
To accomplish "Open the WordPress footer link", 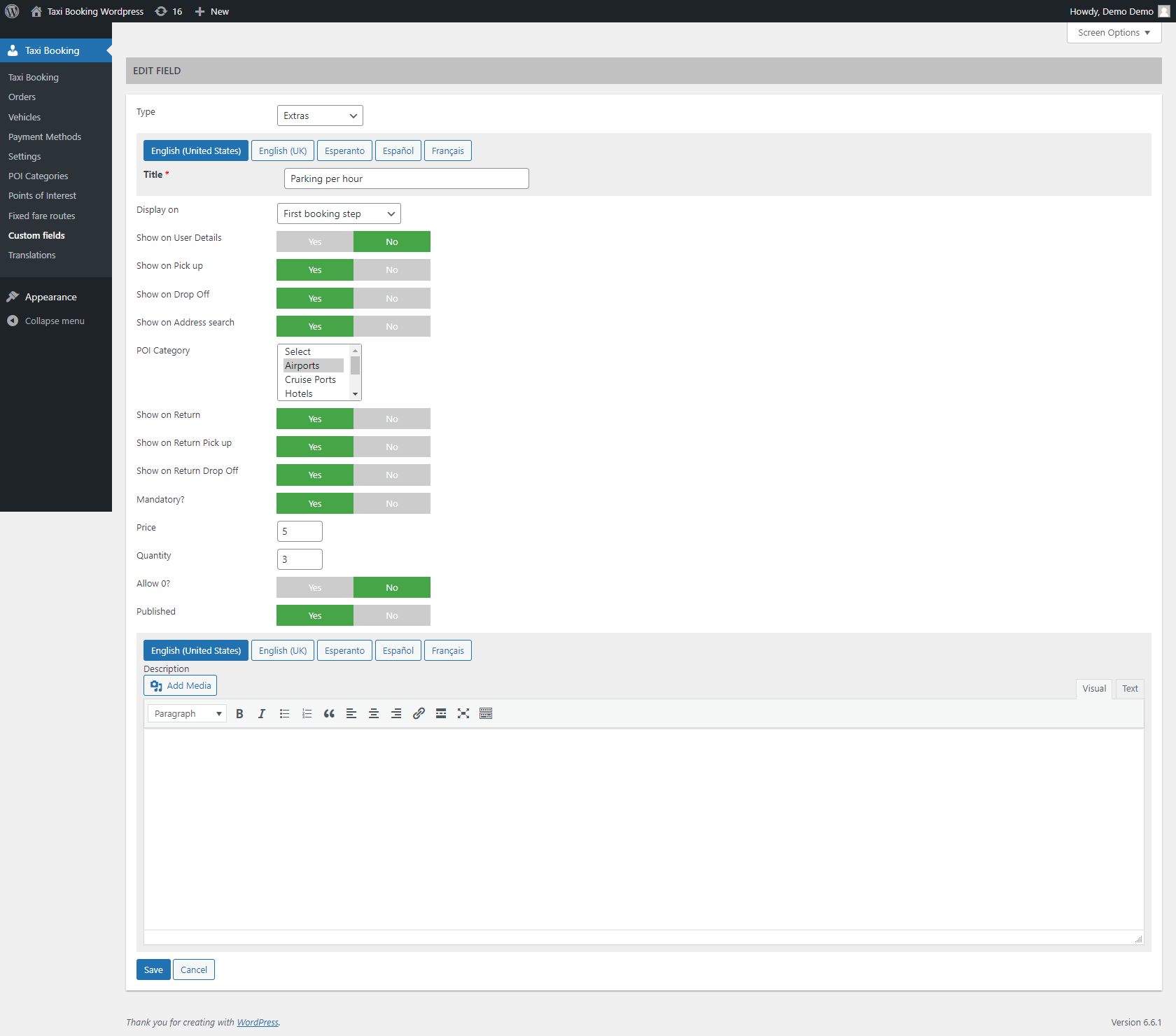I will 258,1022.
